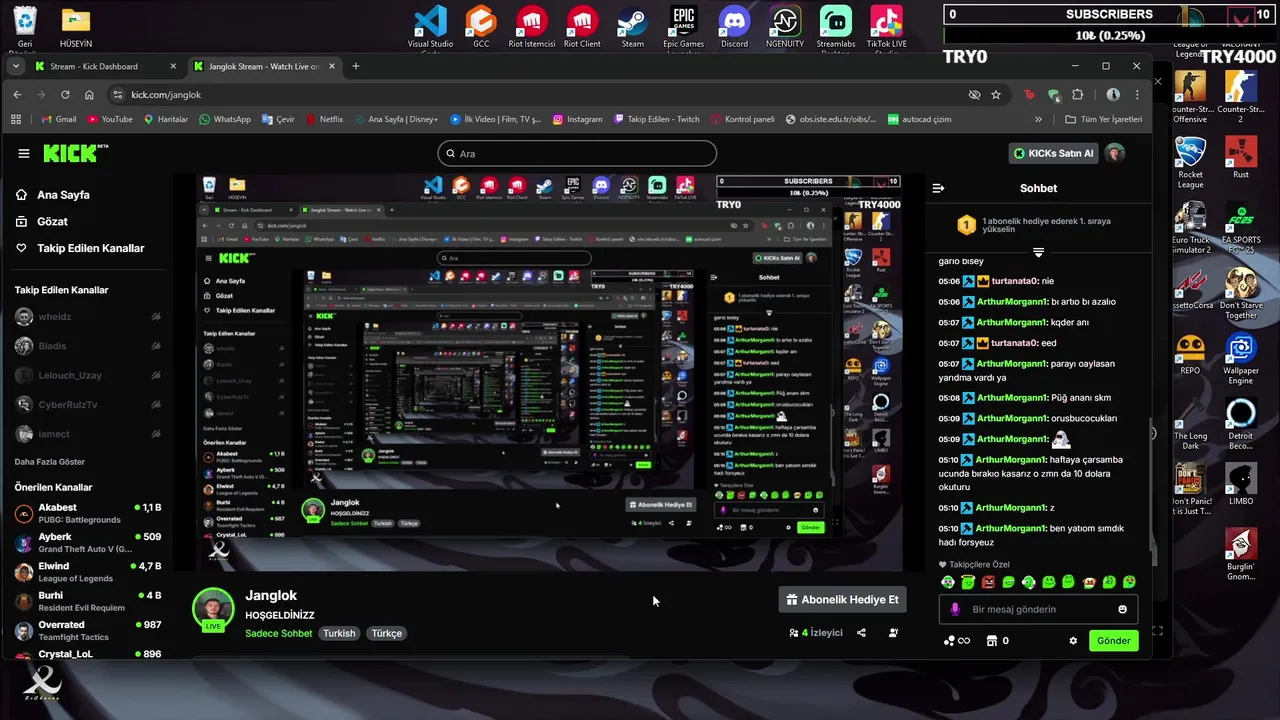Open CyberRulzTv followed channel
The width and height of the screenshot is (1280, 720).
click(88, 405)
